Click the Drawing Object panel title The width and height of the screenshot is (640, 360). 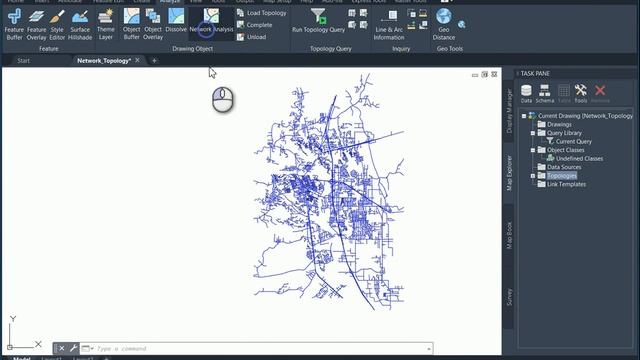pos(192,49)
